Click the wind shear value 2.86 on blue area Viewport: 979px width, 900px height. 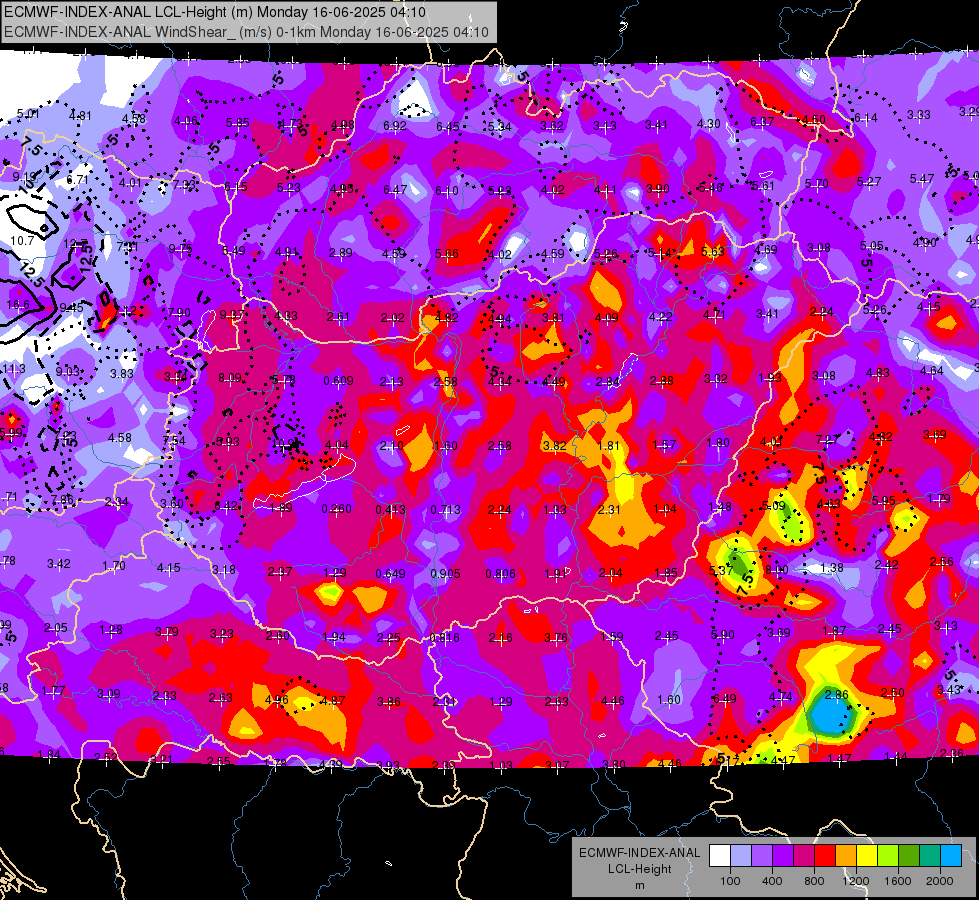pyautogui.click(x=837, y=694)
